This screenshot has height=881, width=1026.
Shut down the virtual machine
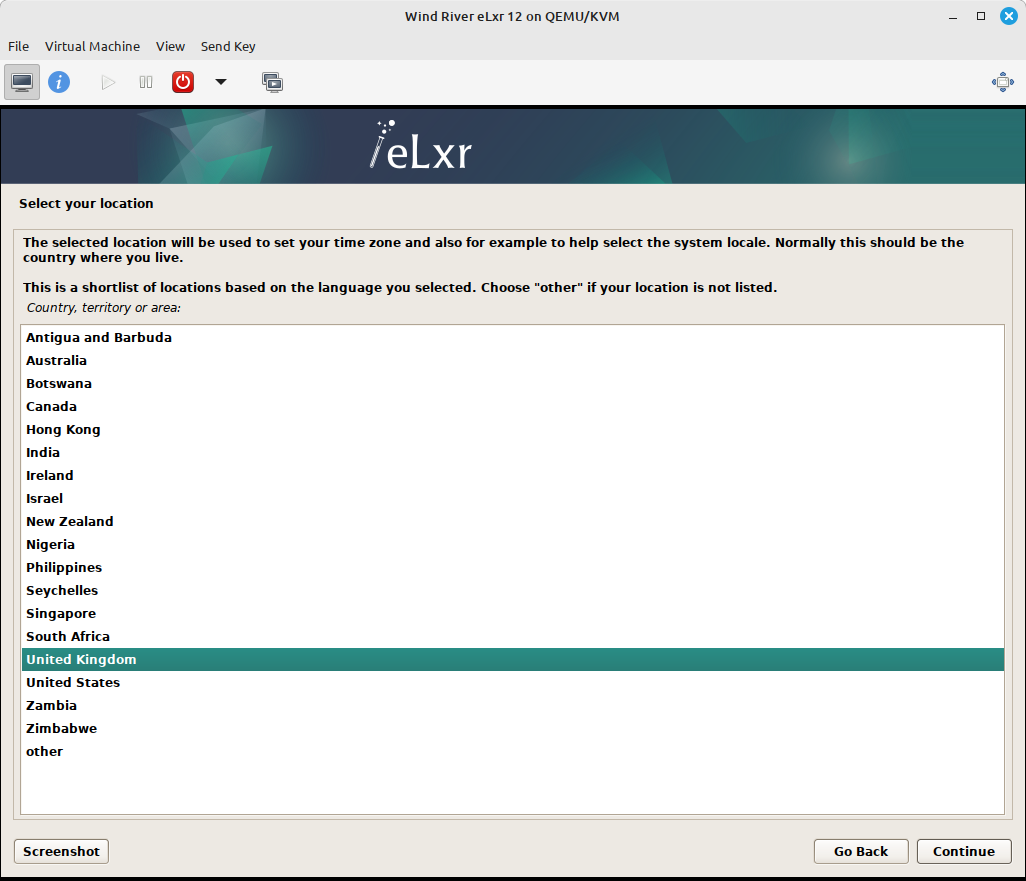point(182,82)
